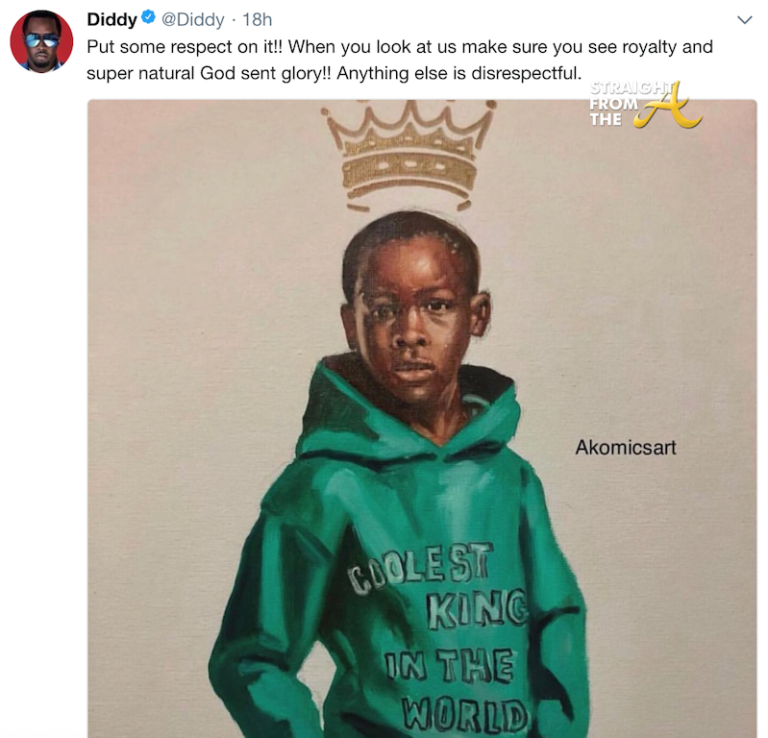Click the blue verified badge icon
The image size is (768, 738).
148,18
